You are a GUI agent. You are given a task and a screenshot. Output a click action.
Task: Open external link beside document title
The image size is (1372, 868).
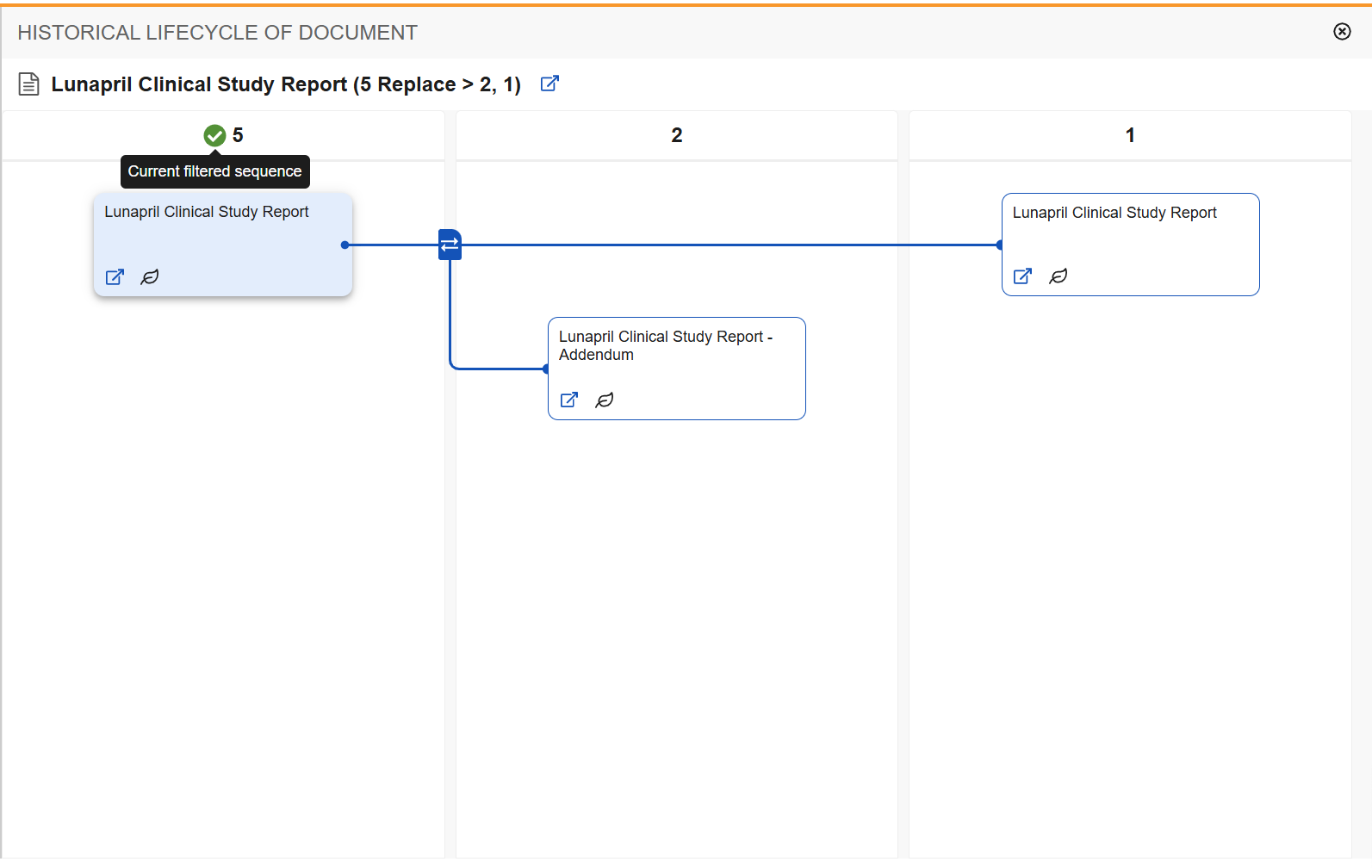pos(549,84)
